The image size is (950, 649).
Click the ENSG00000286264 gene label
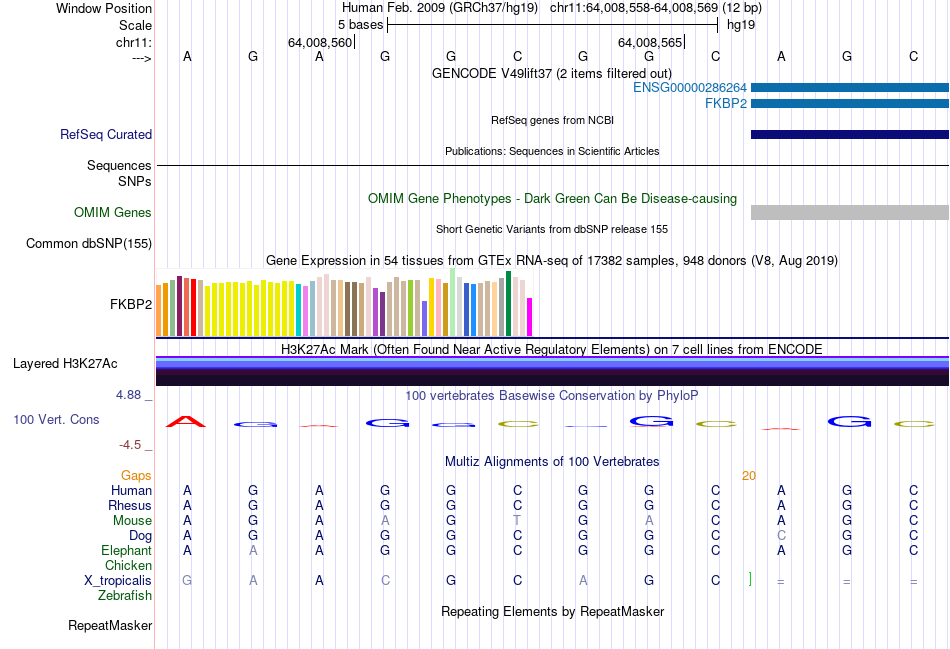689,88
